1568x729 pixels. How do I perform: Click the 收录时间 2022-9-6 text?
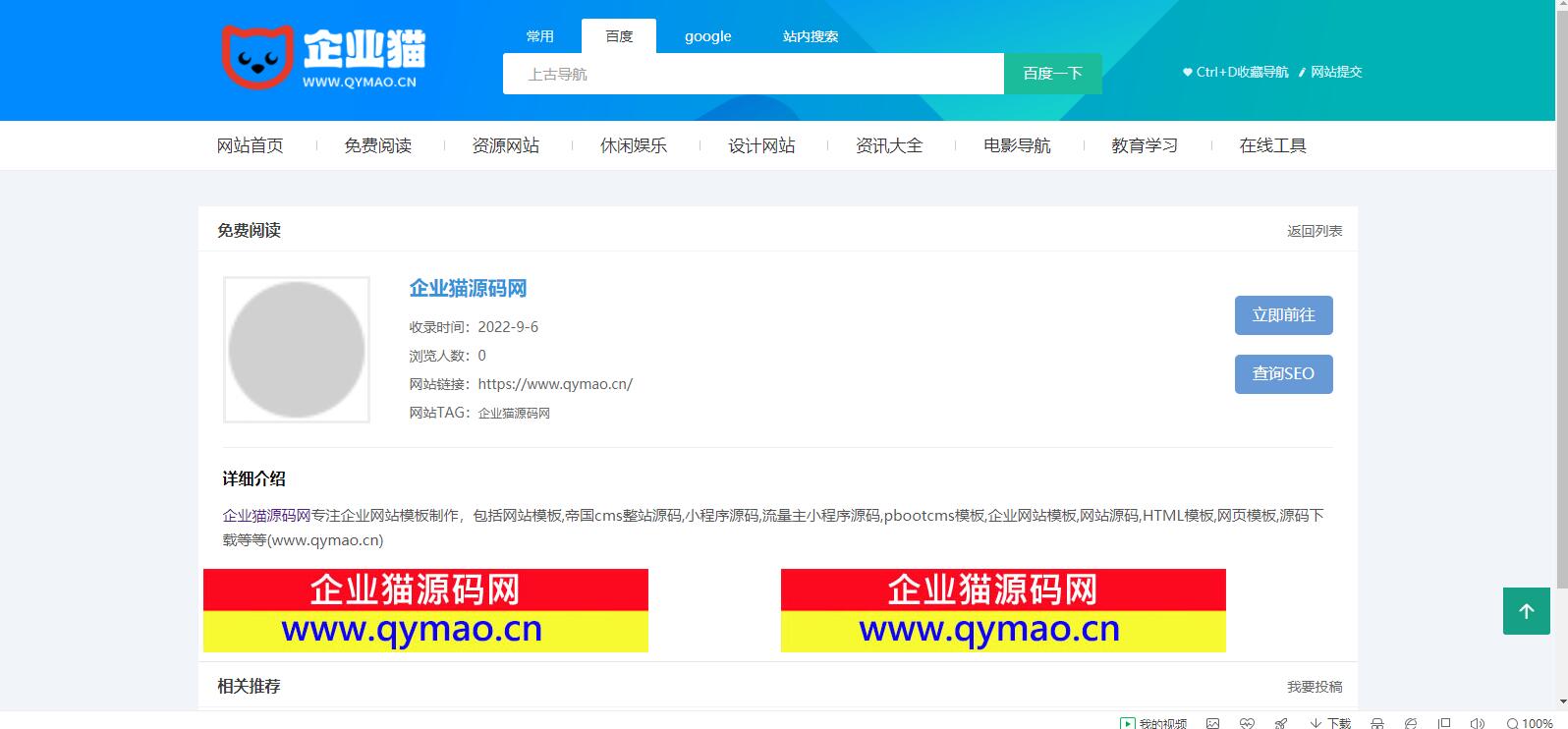pyautogui.click(x=474, y=327)
